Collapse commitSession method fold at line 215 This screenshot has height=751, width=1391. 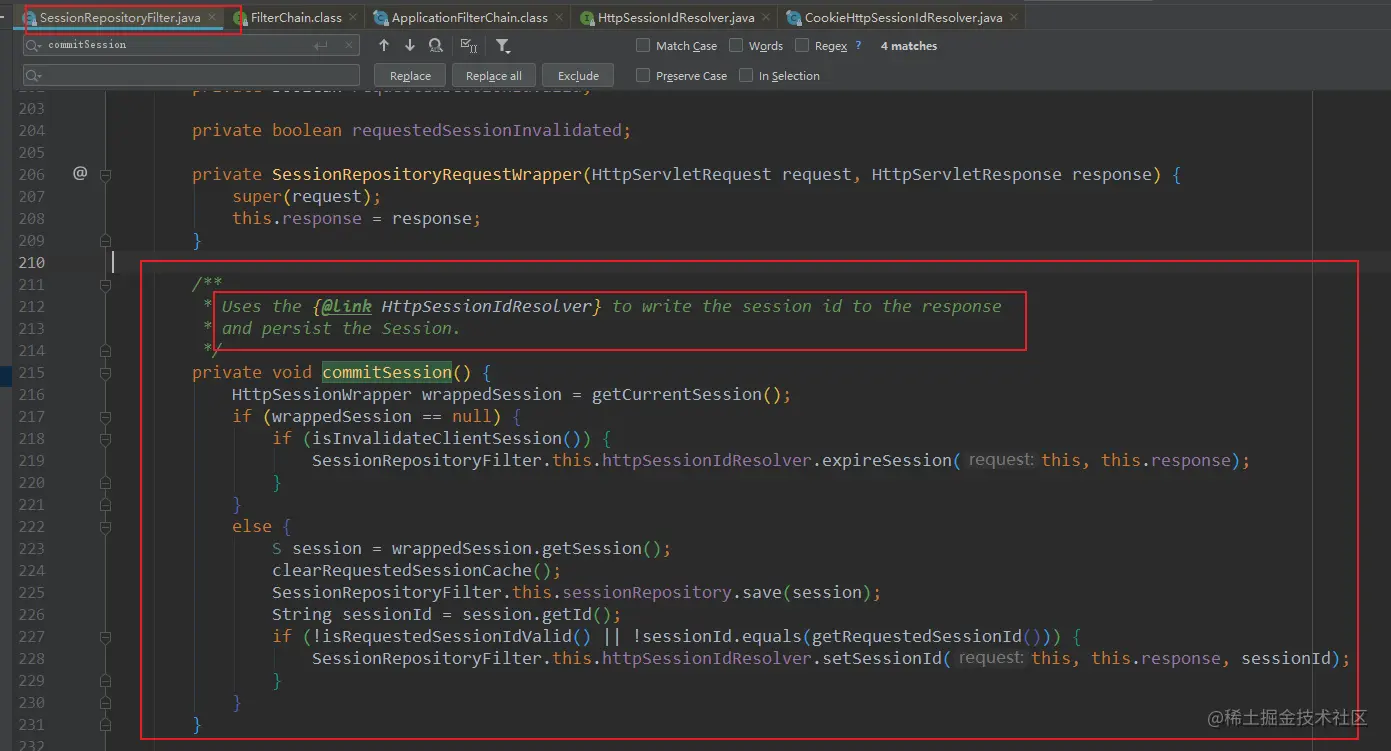pyautogui.click(x=105, y=372)
